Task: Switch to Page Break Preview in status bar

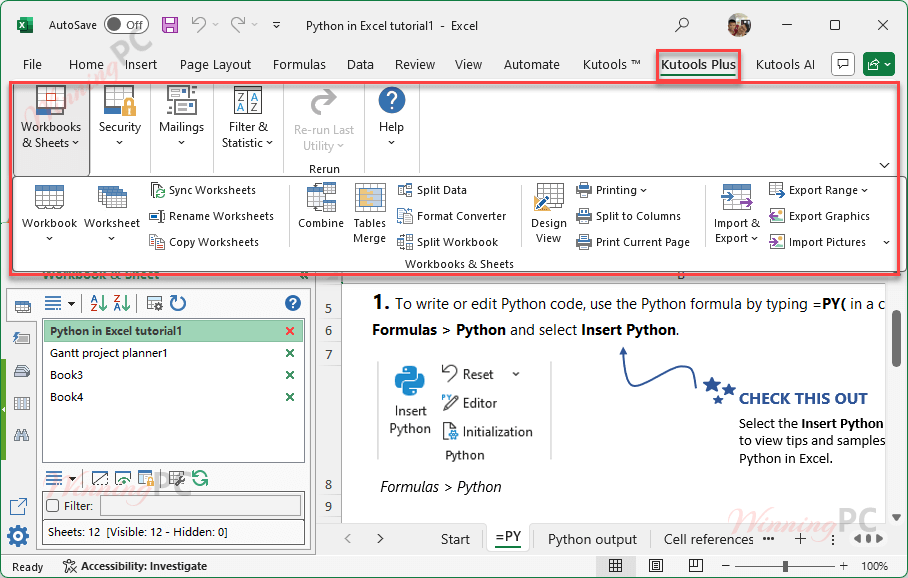Action: pyautogui.click(x=695, y=565)
